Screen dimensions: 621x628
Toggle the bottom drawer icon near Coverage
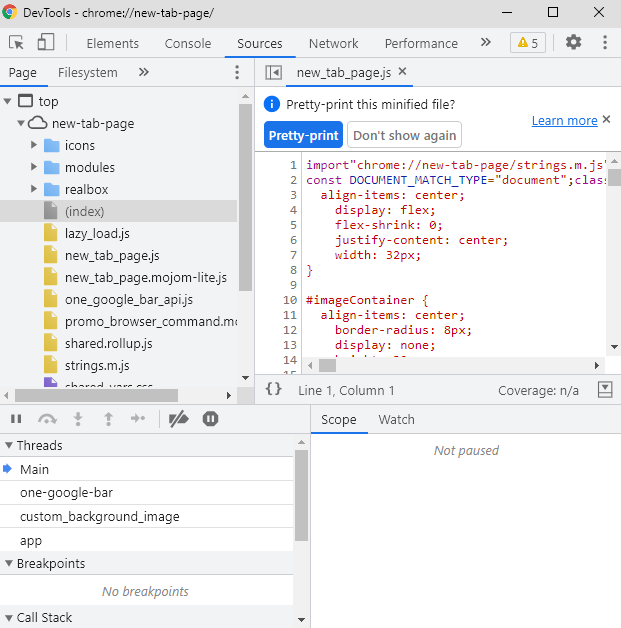pos(605,389)
